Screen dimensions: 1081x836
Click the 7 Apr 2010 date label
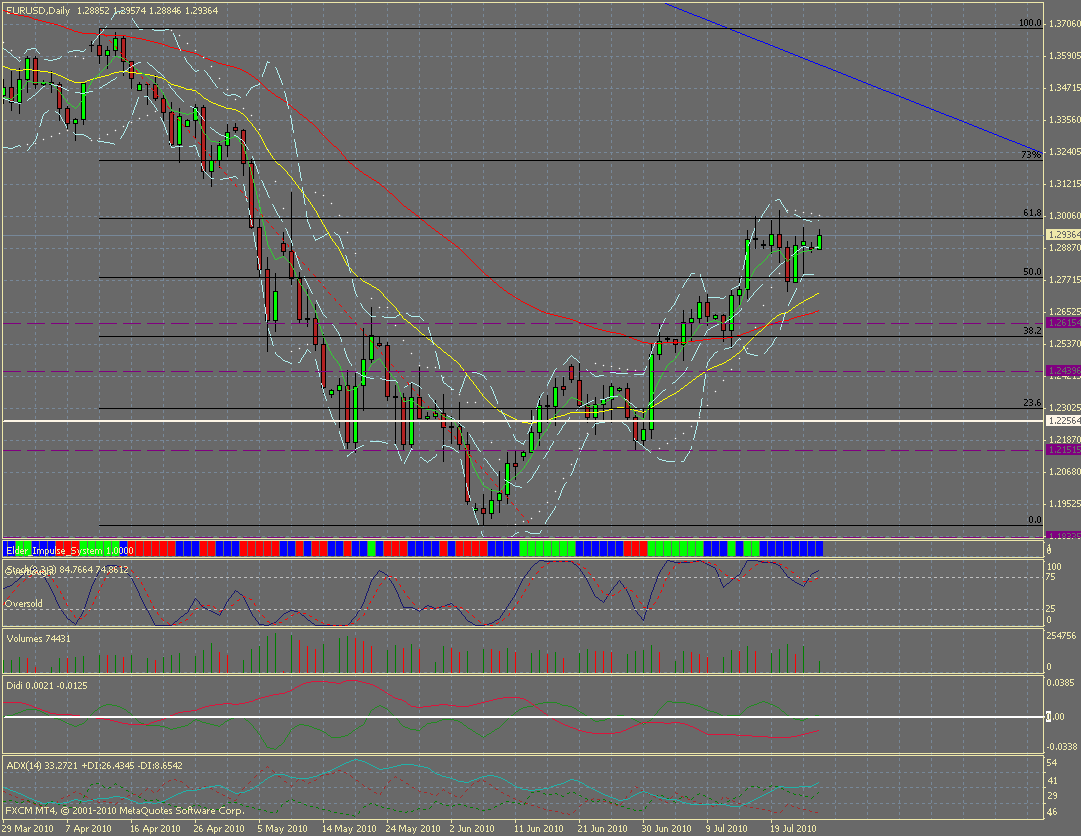[x=88, y=828]
